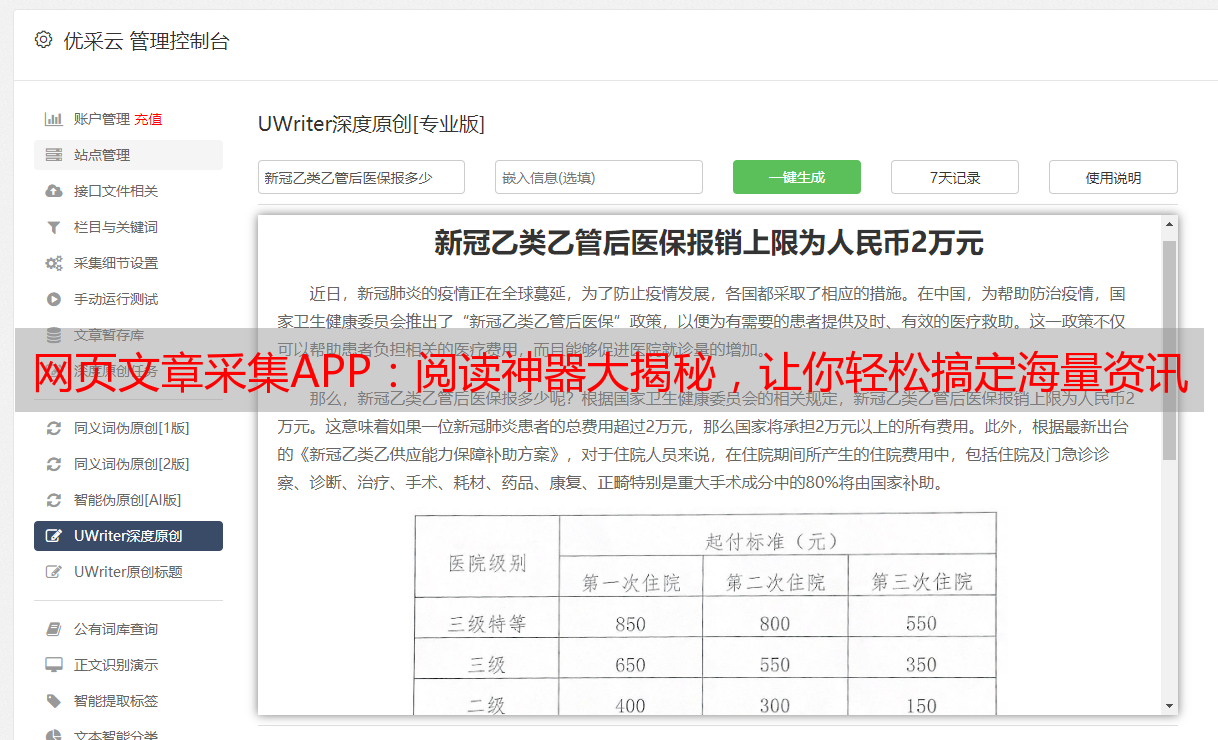Click the 智能提取标签 tag icon
The width and height of the screenshot is (1218, 740).
click(x=54, y=701)
